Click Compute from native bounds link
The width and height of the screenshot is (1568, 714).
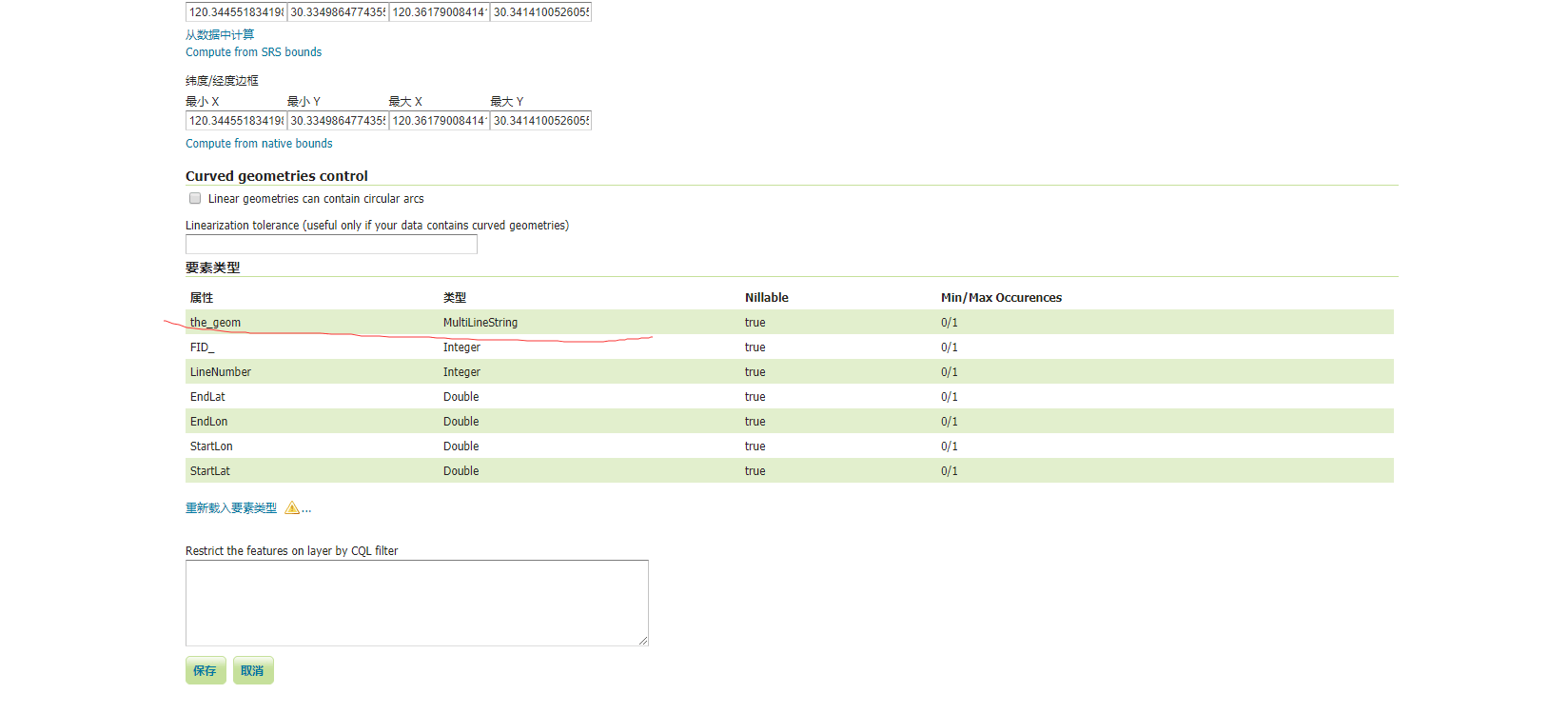(x=259, y=144)
